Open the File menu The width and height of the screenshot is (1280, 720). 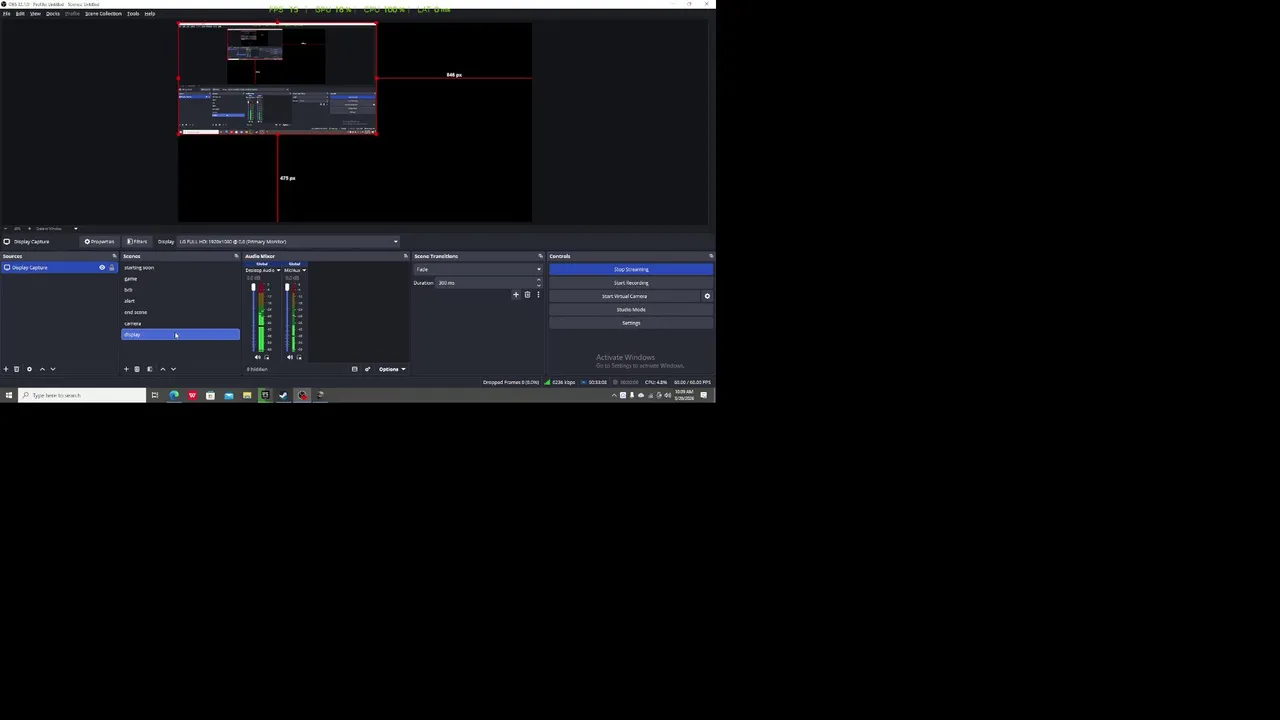(x=6, y=13)
